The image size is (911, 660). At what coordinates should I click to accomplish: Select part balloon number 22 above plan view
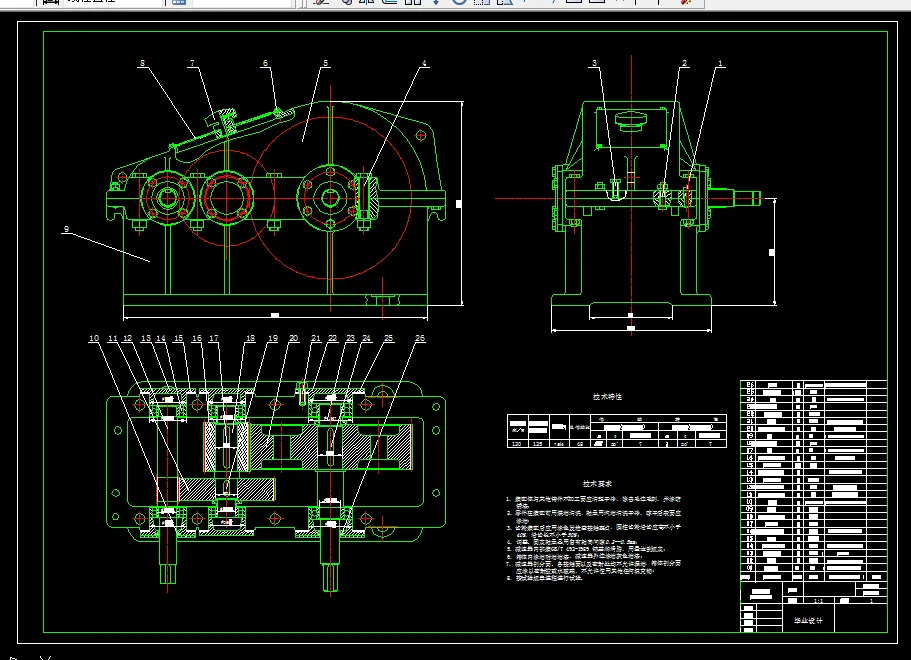click(332, 338)
